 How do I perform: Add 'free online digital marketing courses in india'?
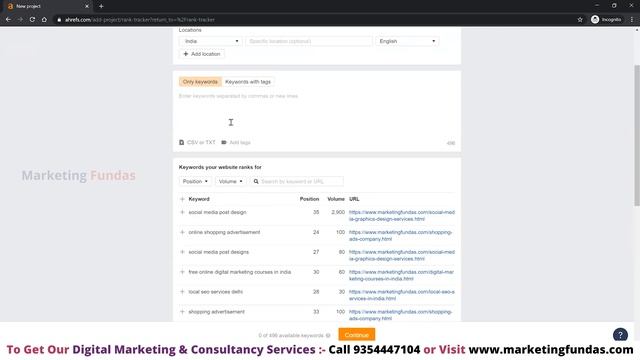click(182, 272)
